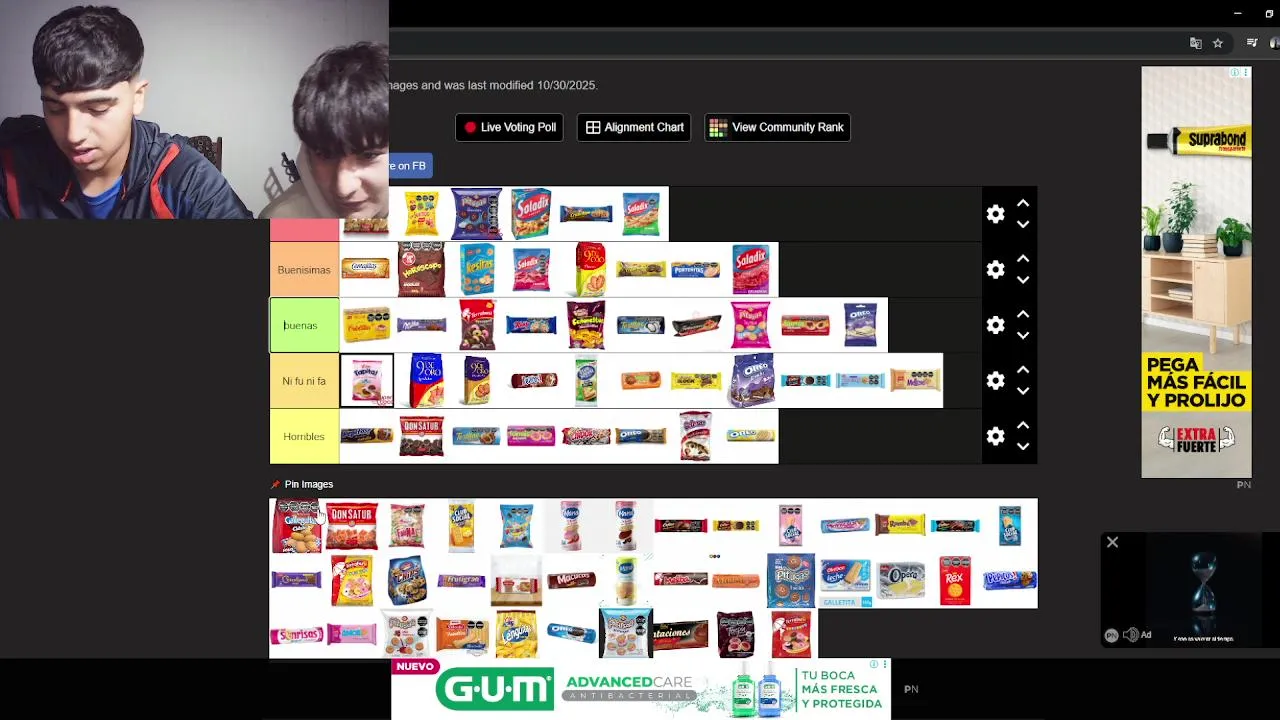This screenshot has width=1280, height=720.
Task: Pick the red Rex cracker box from unranked images
Action: point(955,581)
